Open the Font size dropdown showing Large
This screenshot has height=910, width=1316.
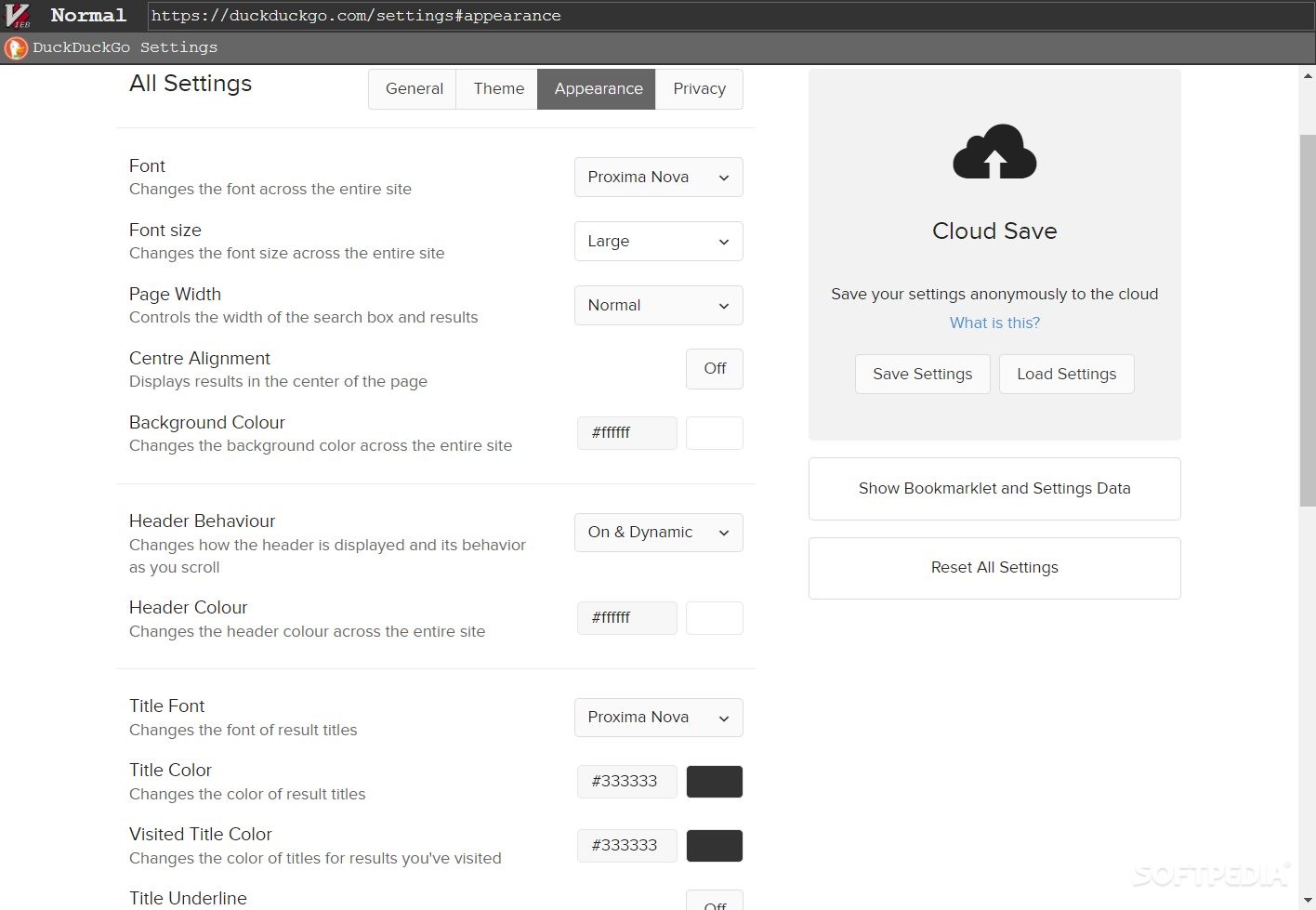659,242
